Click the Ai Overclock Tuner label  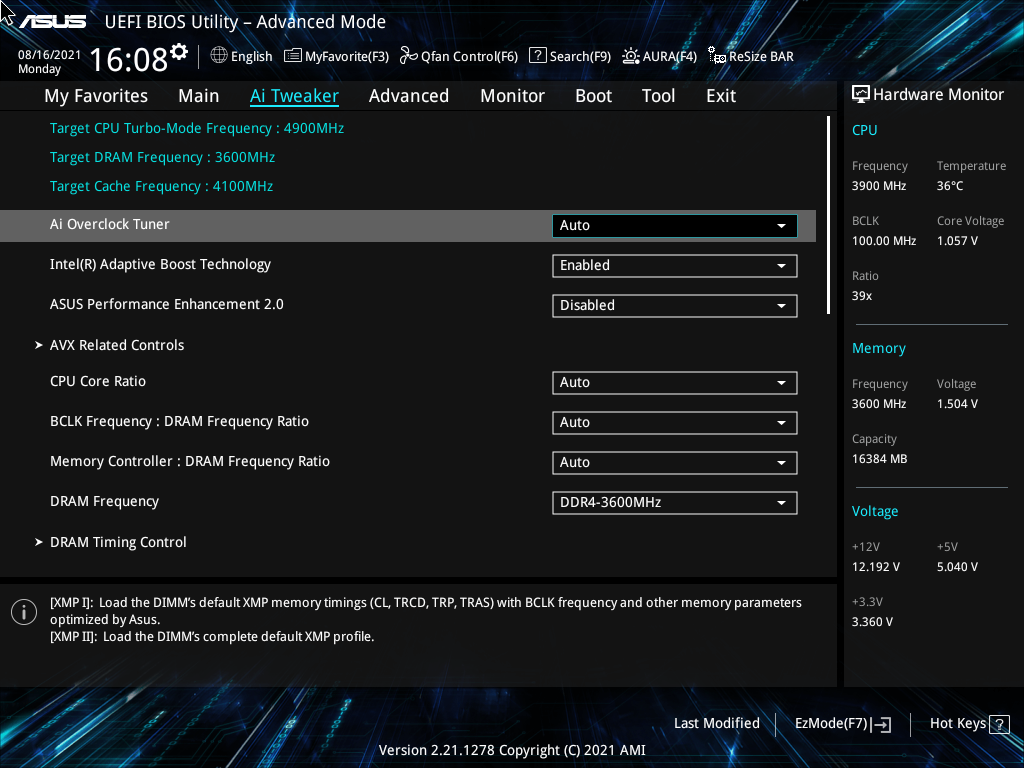109,224
